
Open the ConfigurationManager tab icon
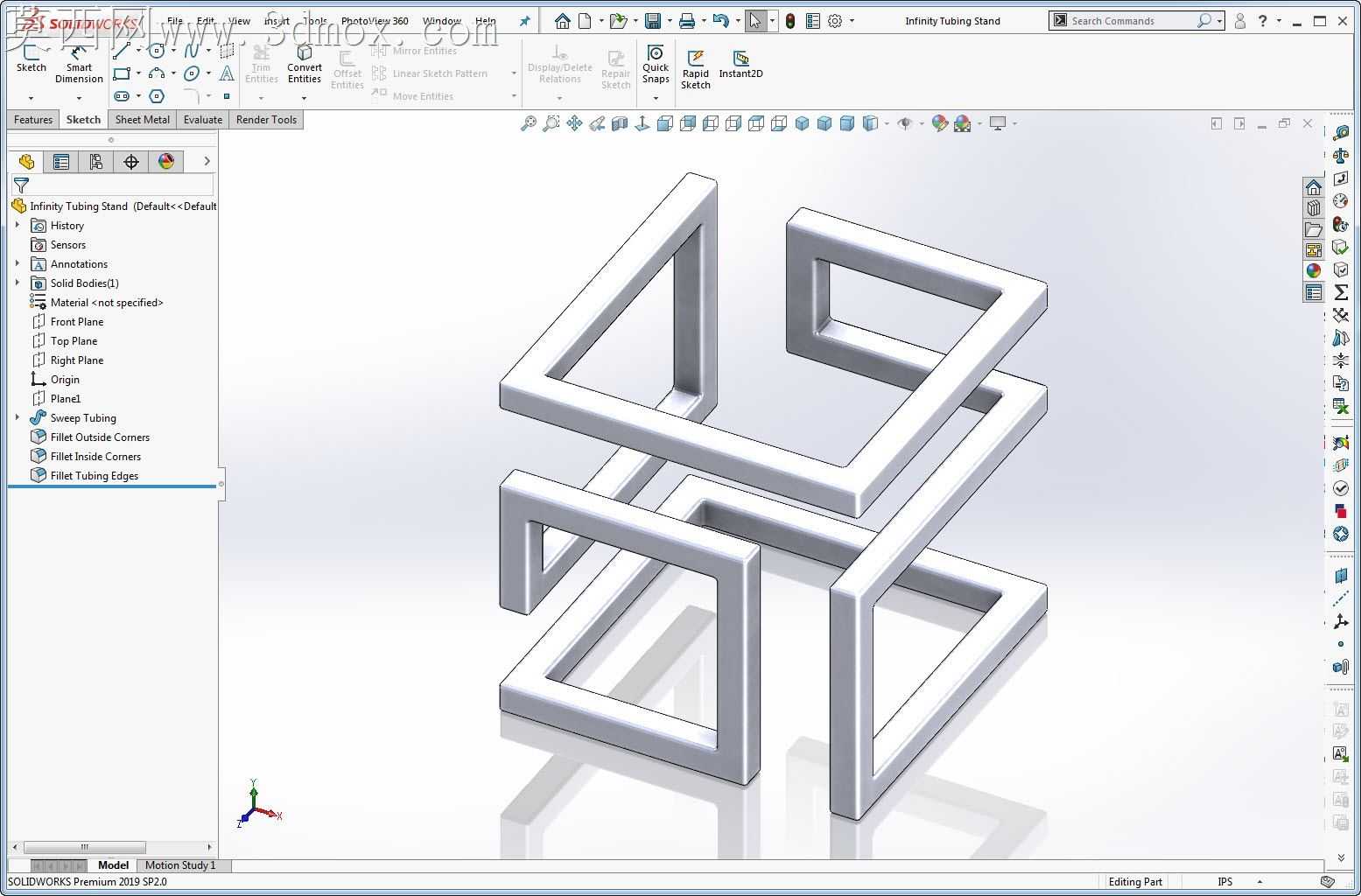96,161
